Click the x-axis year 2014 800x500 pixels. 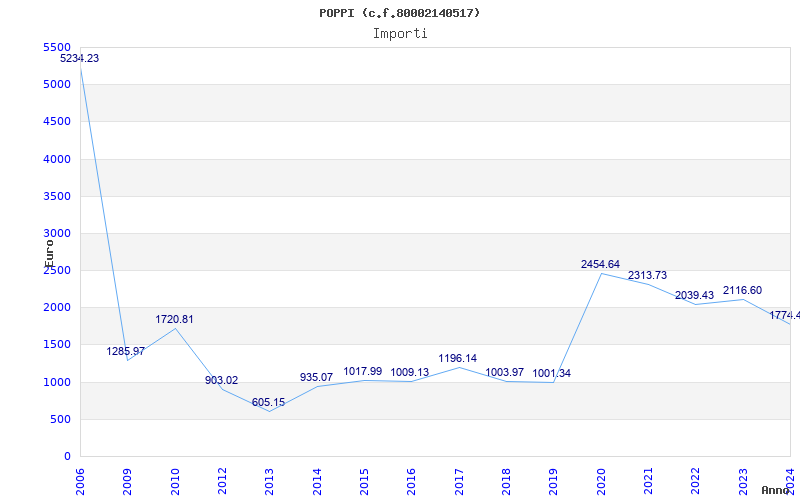tap(317, 482)
